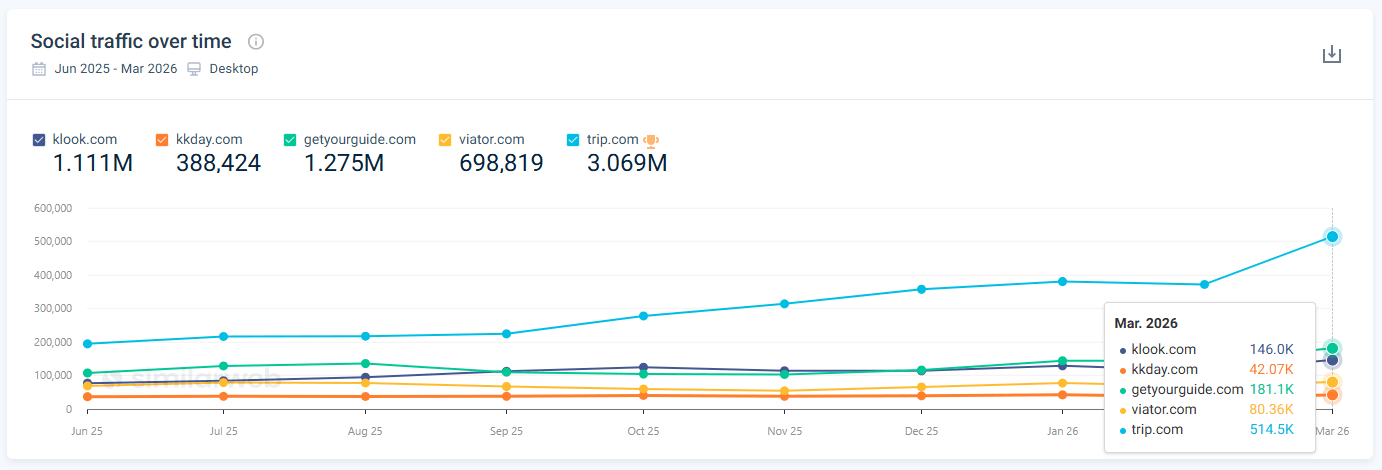
Task: Uncheck the klook.com legend checkbox
Action: coord(39,140)
